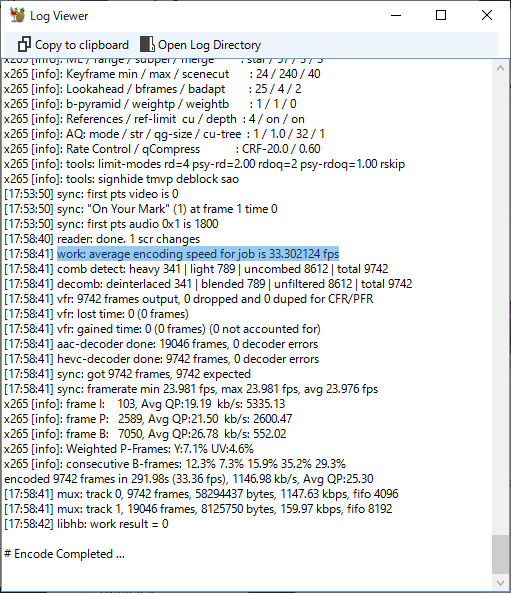Click the 'Rate Control / qCompress' log line
This screenshot has width=511, height=593.
[162, 149]
